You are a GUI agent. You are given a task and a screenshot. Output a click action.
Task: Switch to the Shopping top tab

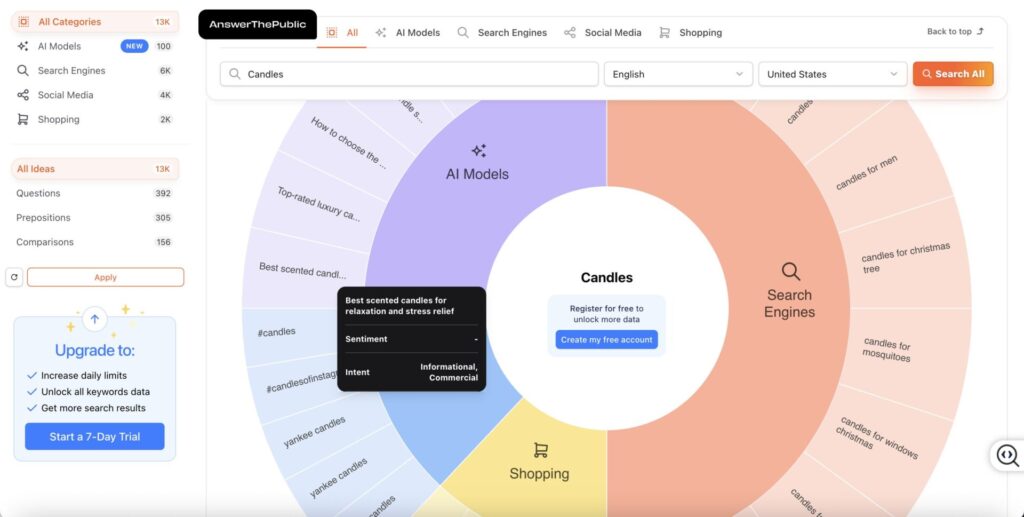(690, 33)
